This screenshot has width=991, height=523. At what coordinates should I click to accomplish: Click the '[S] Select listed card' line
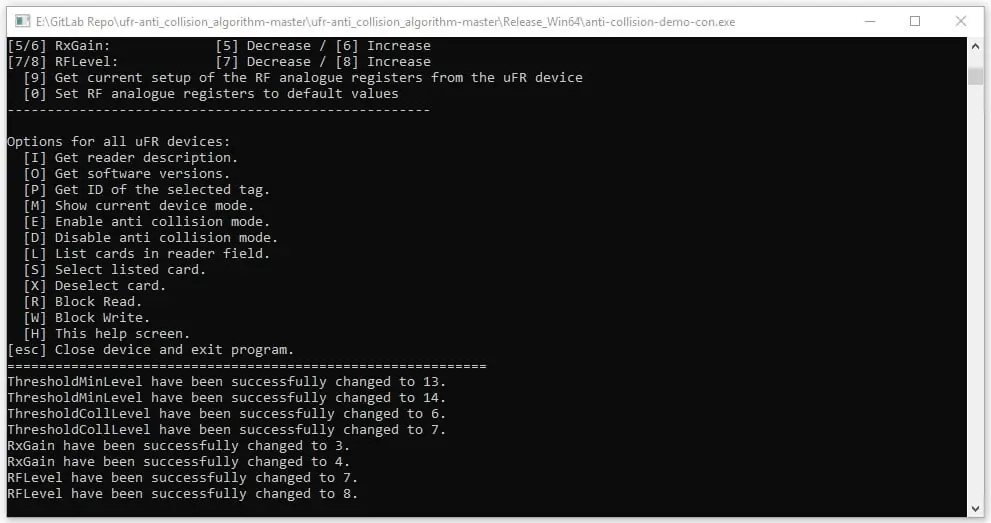[115, 269]
